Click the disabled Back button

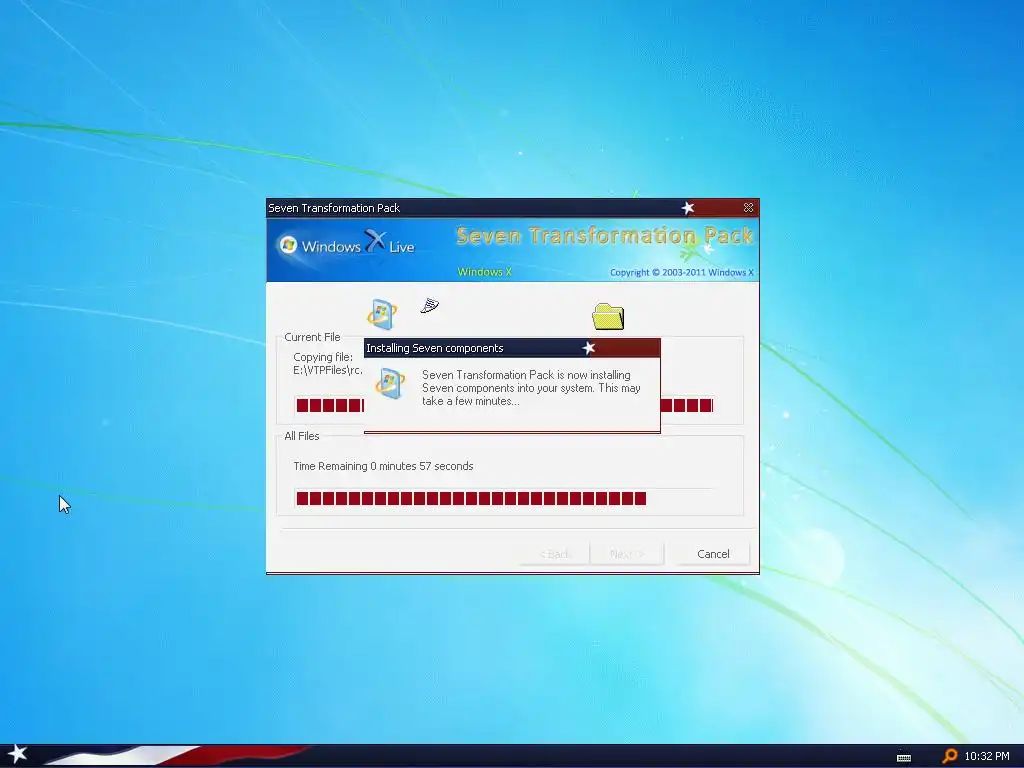pyautogui.click(x=554, y=554)
